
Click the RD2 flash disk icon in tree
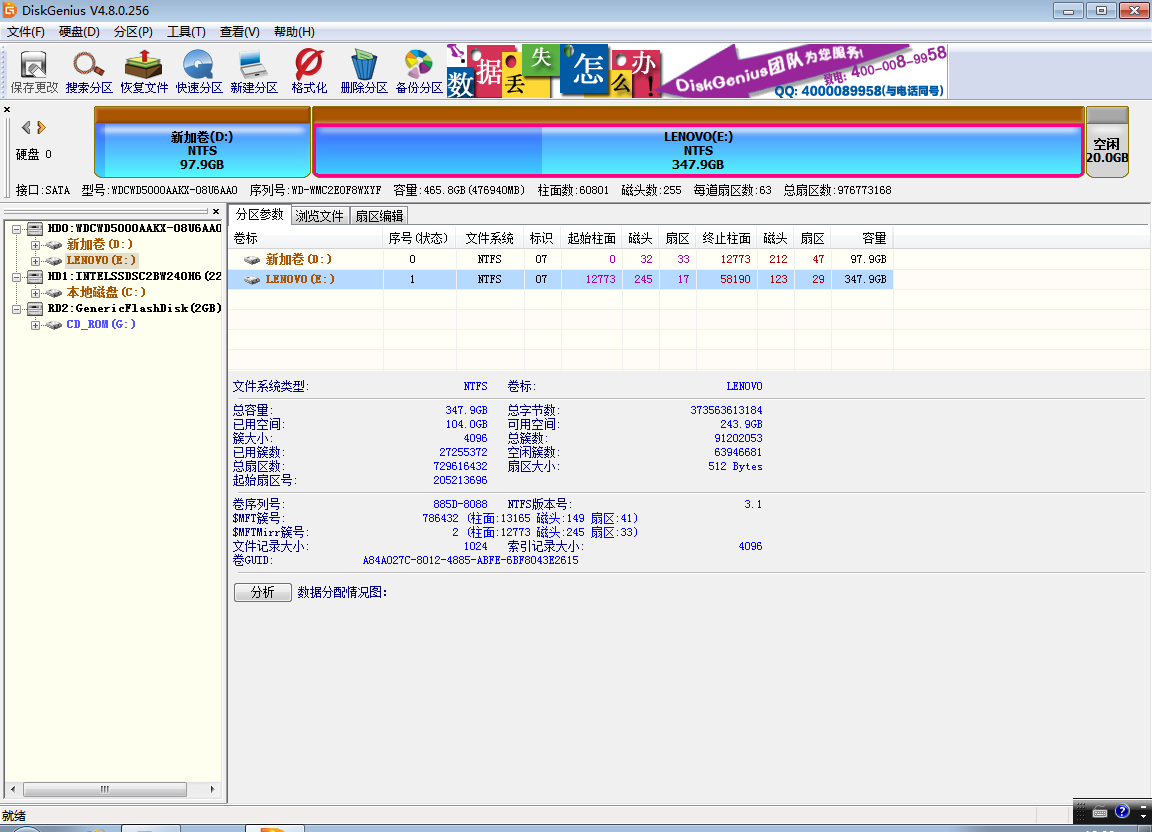(35, 308)
